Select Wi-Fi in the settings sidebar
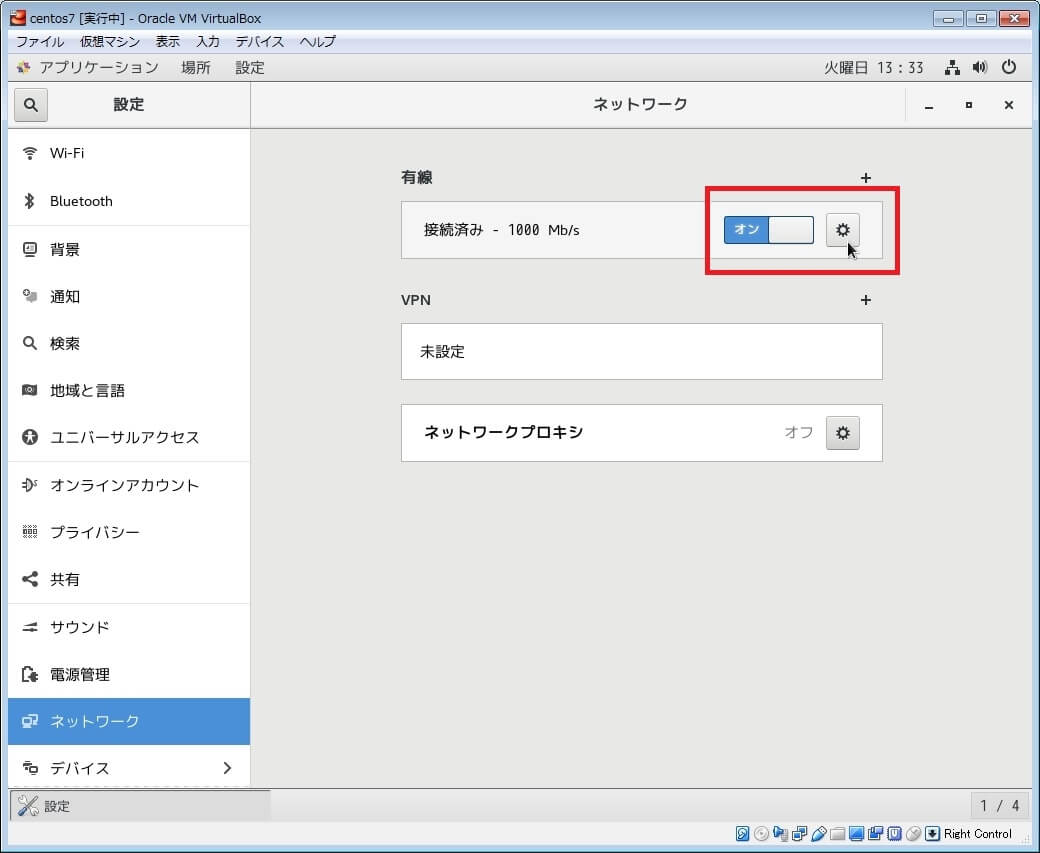This screenshot has width=1040, height=853. coord(67,153)
